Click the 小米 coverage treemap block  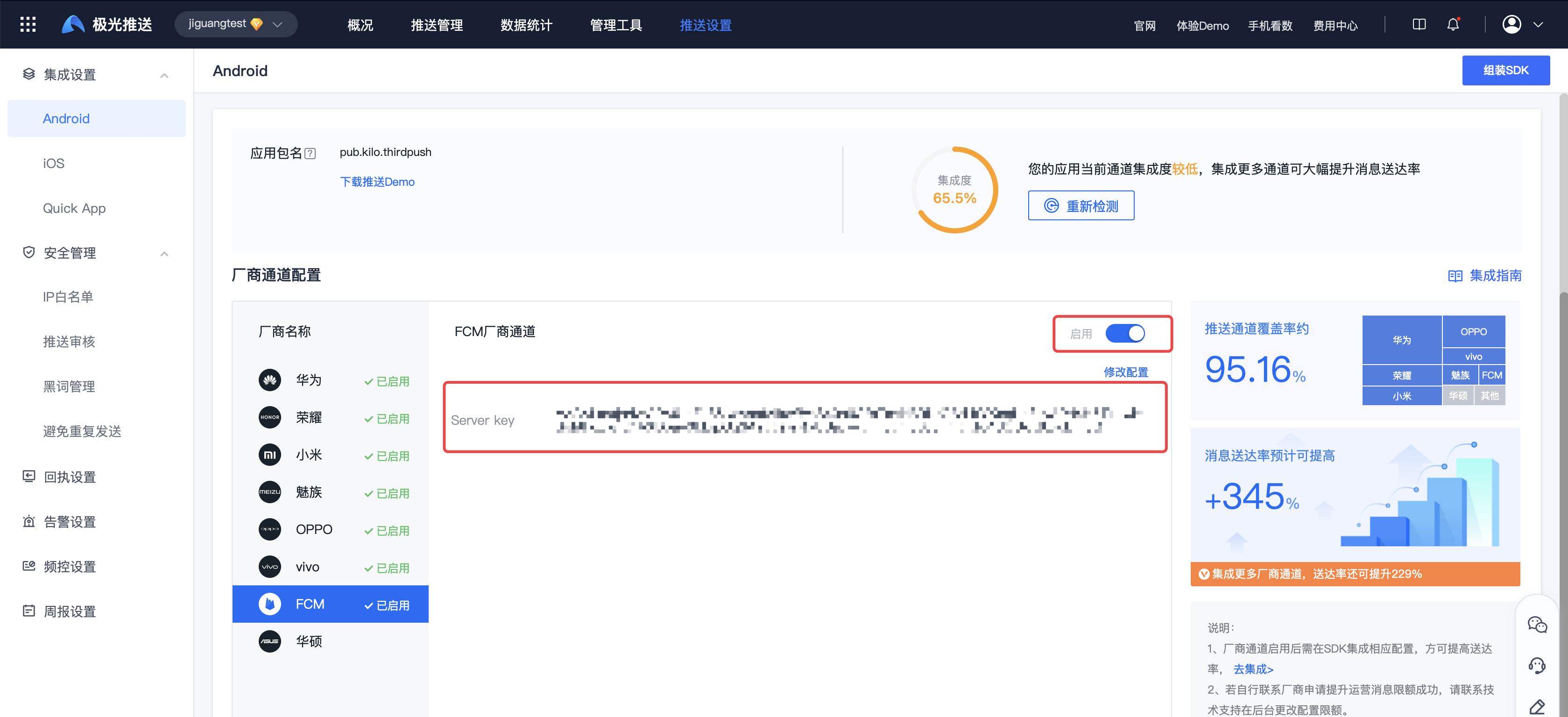[x=1401, y=396]
